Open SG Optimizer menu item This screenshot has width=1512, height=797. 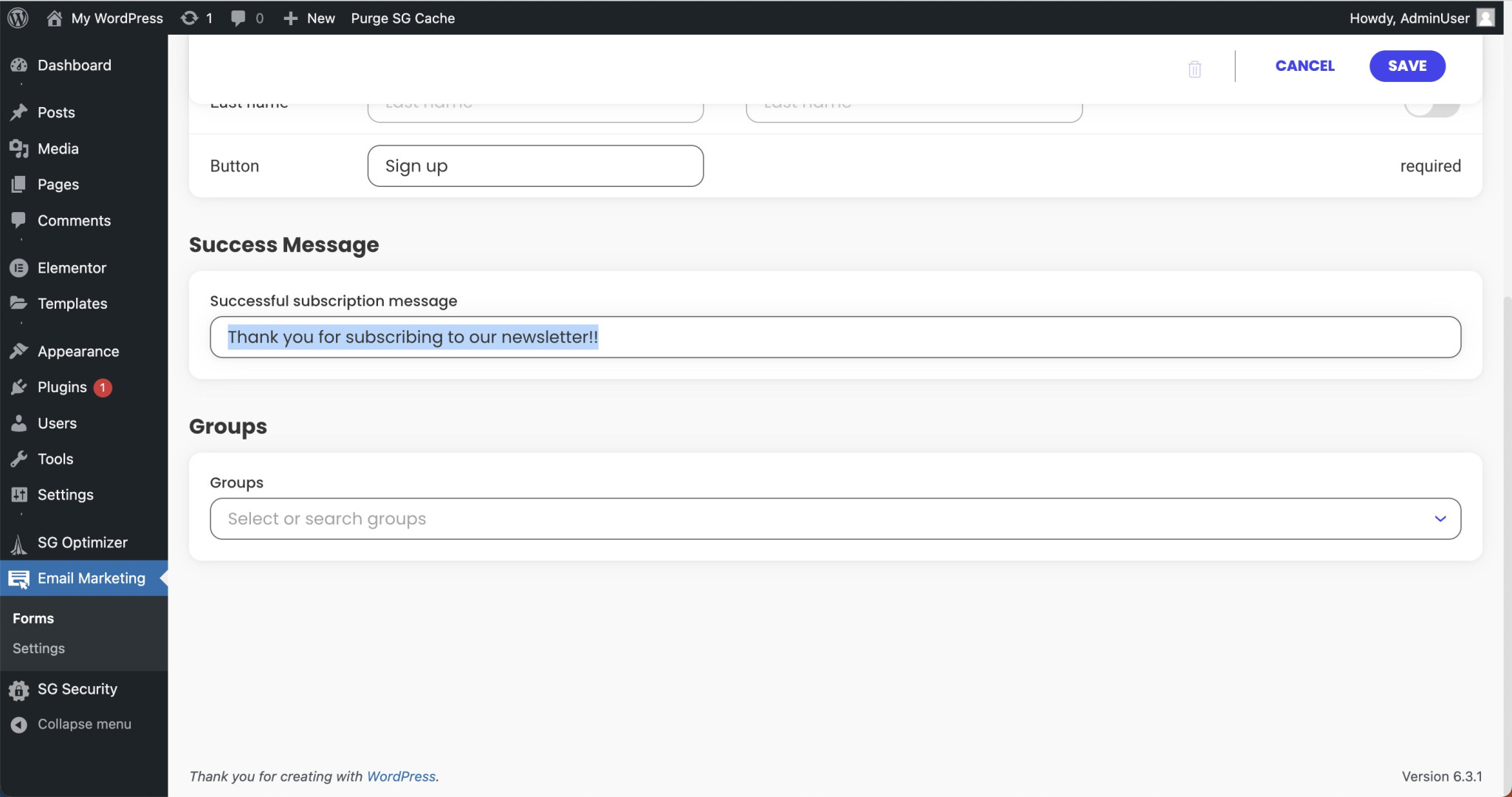(x=83, y=542)
